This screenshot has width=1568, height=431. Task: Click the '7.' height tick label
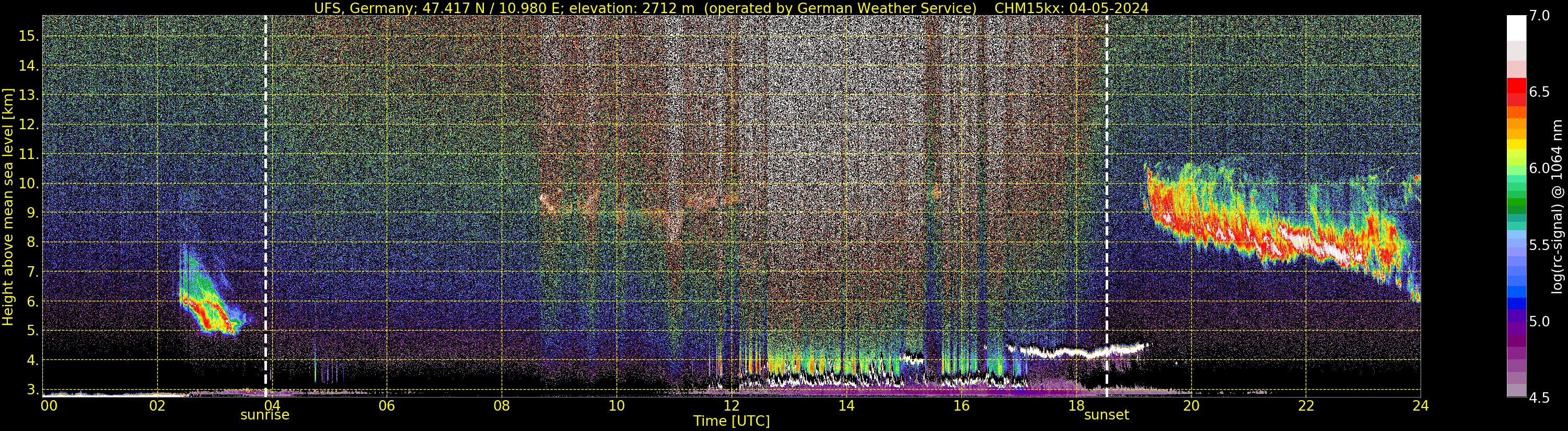32,272
